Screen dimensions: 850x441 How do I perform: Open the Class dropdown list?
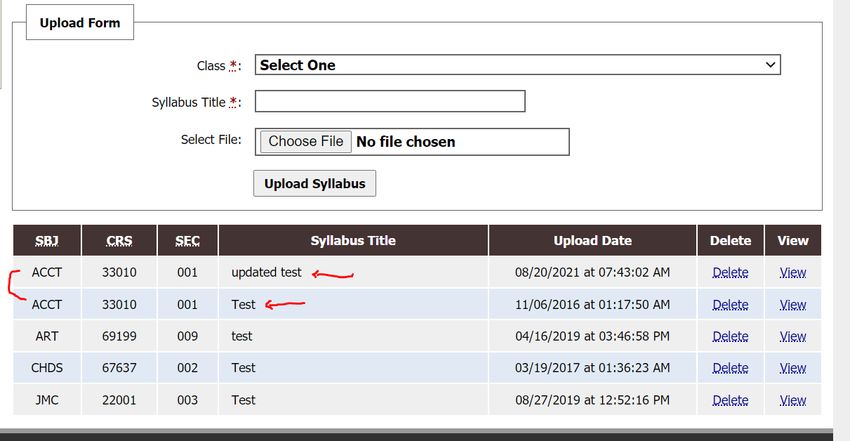click(518, 65)
